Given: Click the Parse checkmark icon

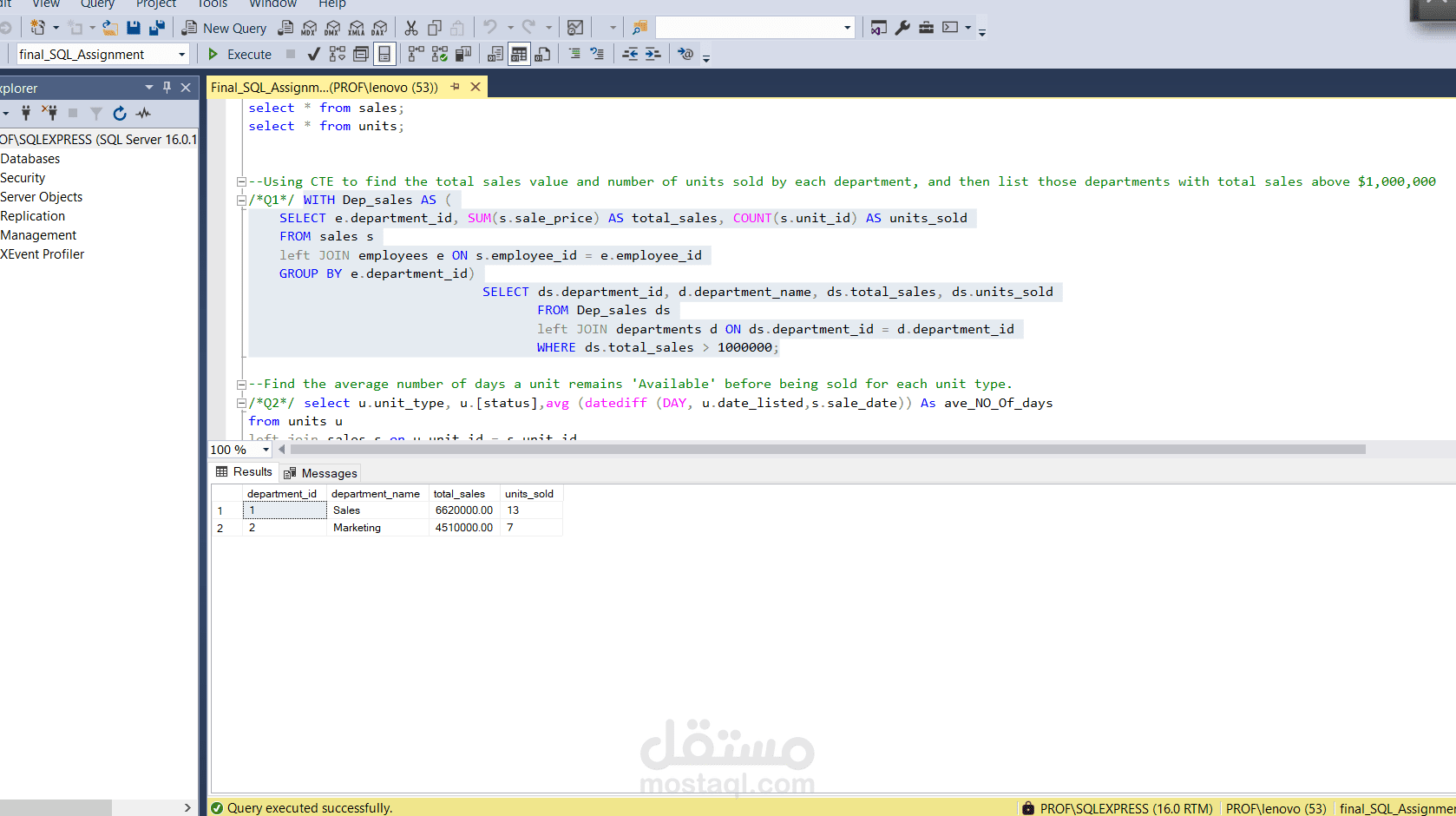Looking at the screenshot, I should [313, 54].
